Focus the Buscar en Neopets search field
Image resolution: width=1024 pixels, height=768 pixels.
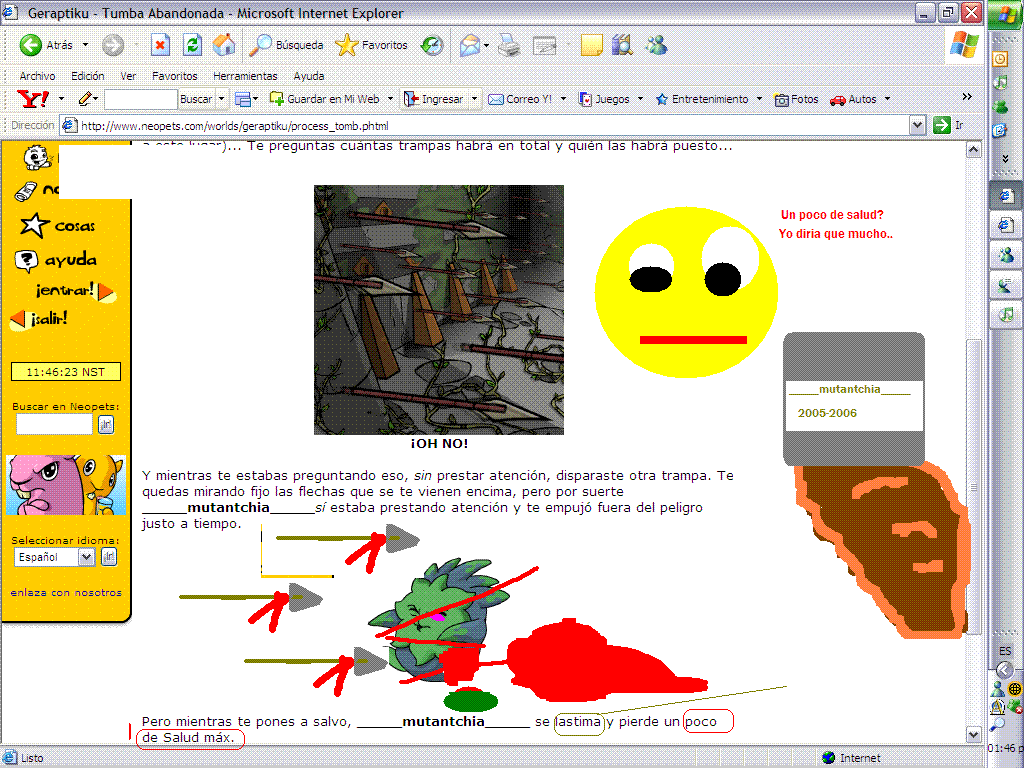tap(54, 425)
